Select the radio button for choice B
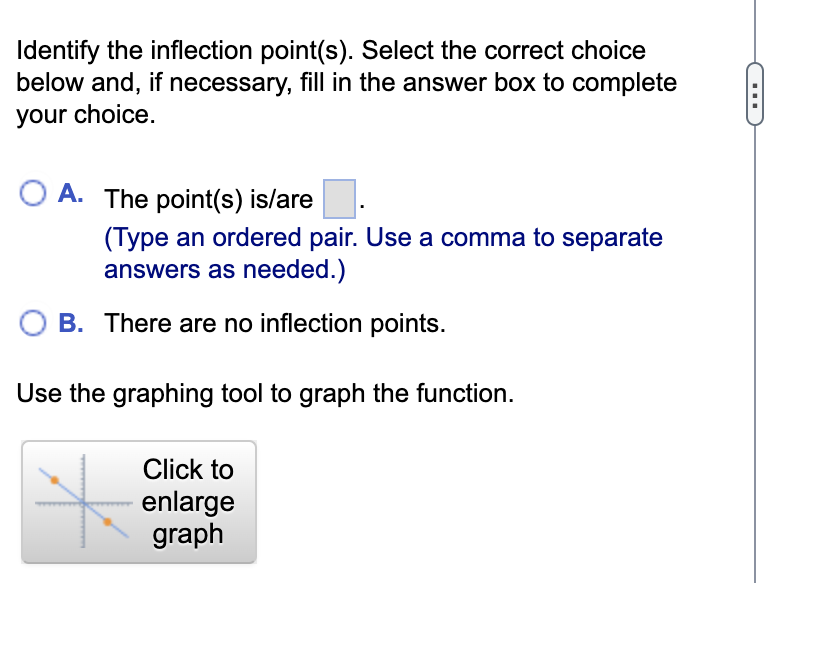 [33, 323]
